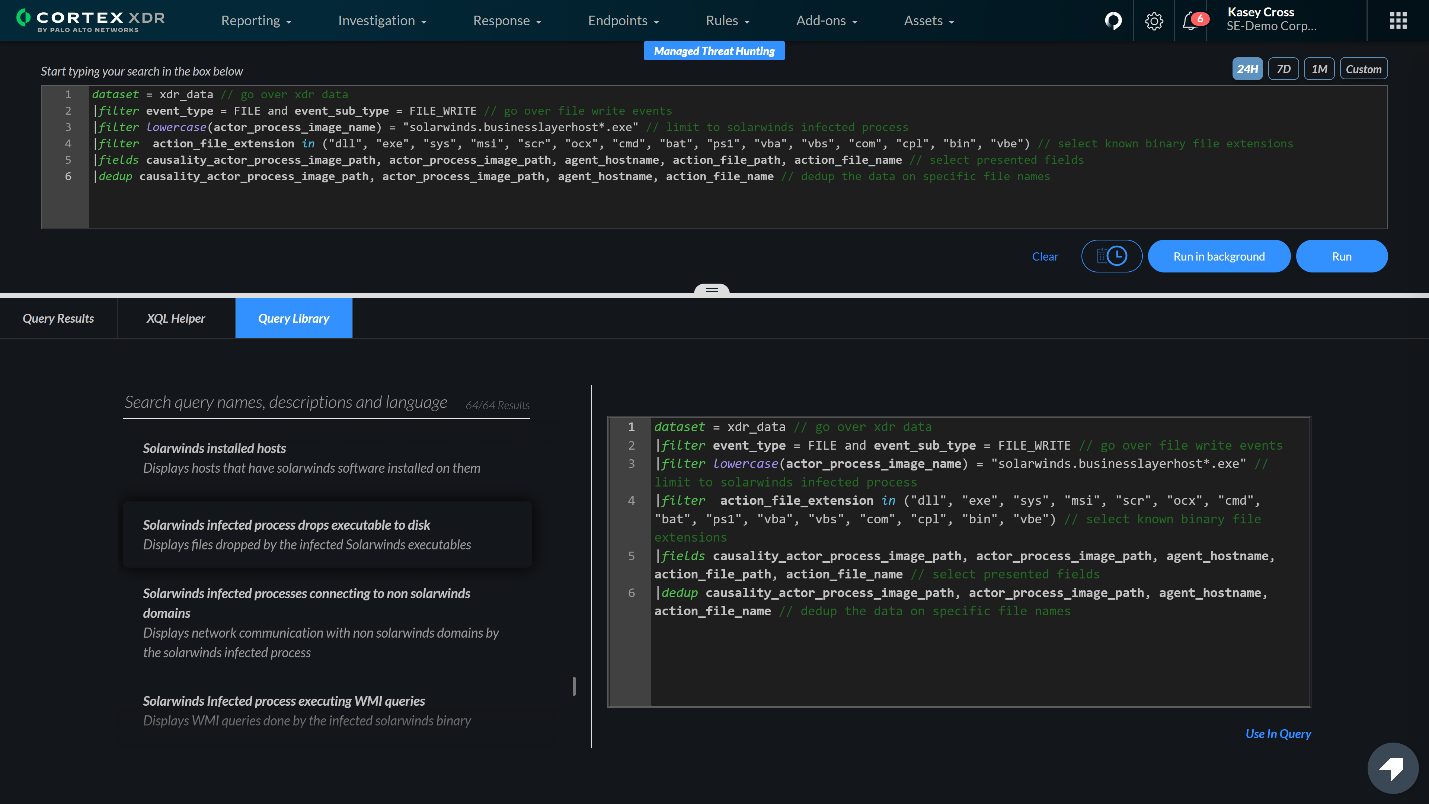
Task: Open the scheduled query clock icon button
Action: [x=1112, y=256]
